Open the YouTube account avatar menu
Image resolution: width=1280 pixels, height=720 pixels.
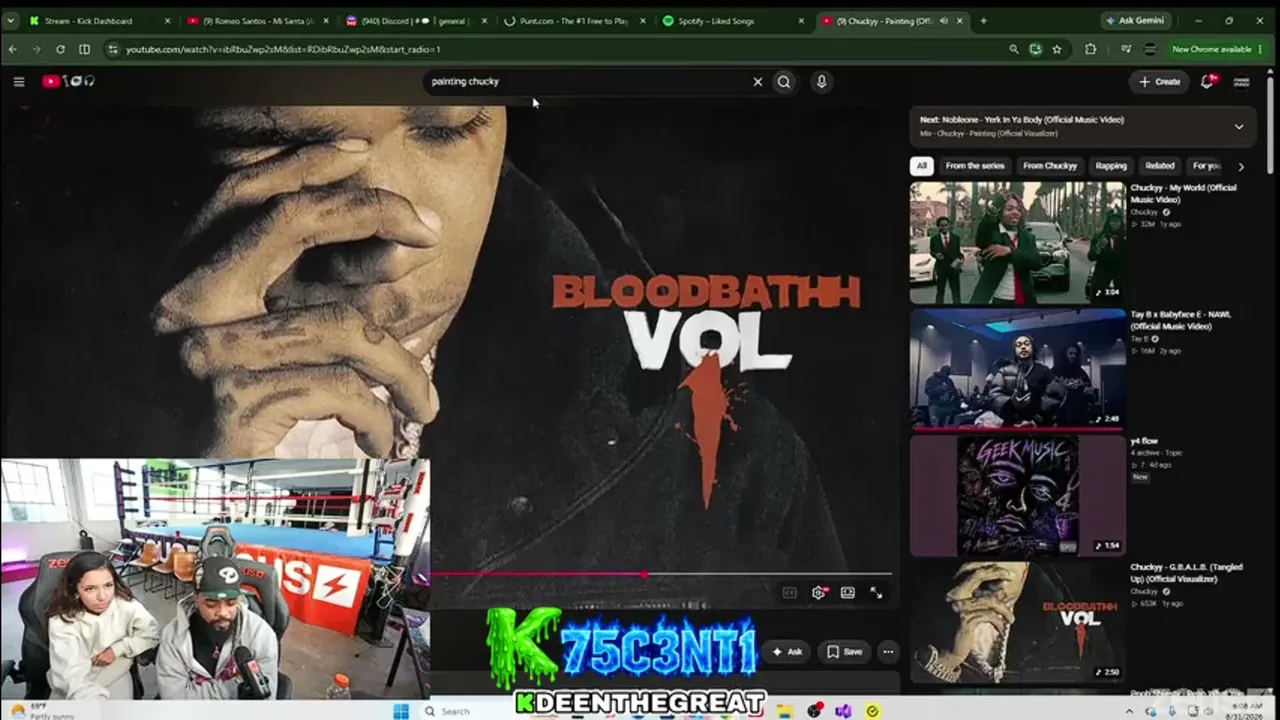(1241, 82)
